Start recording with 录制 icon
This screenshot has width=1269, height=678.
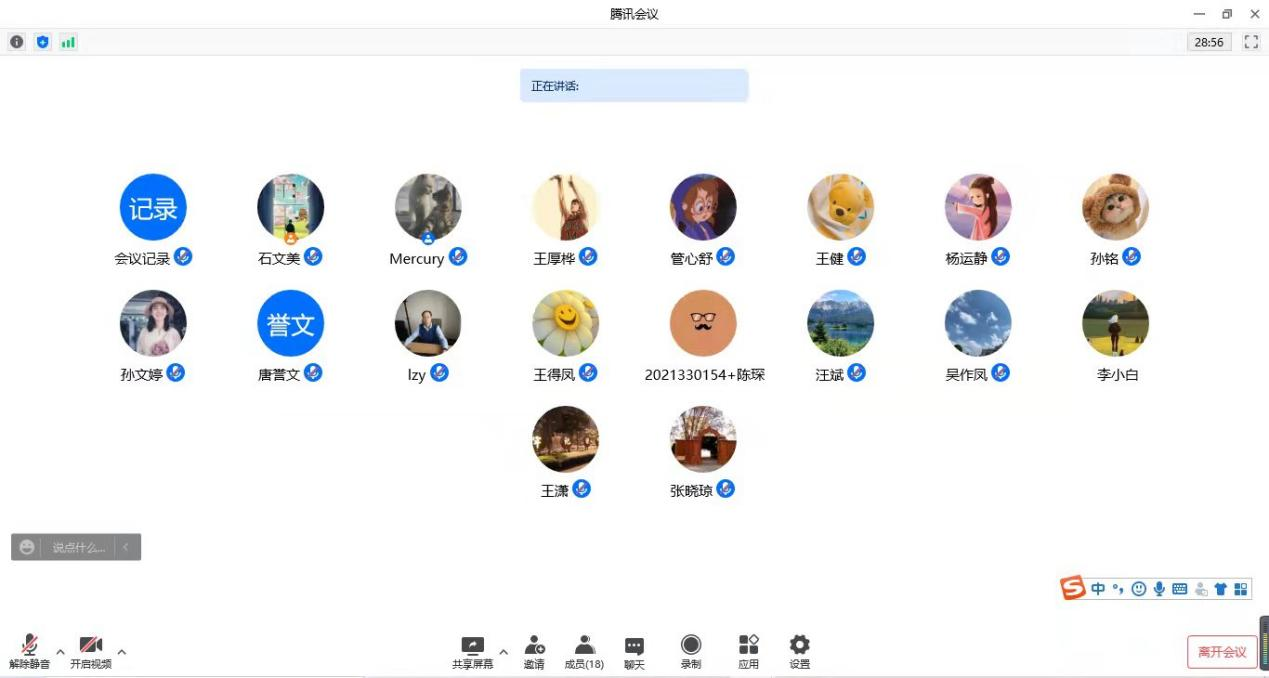[691, 651]
